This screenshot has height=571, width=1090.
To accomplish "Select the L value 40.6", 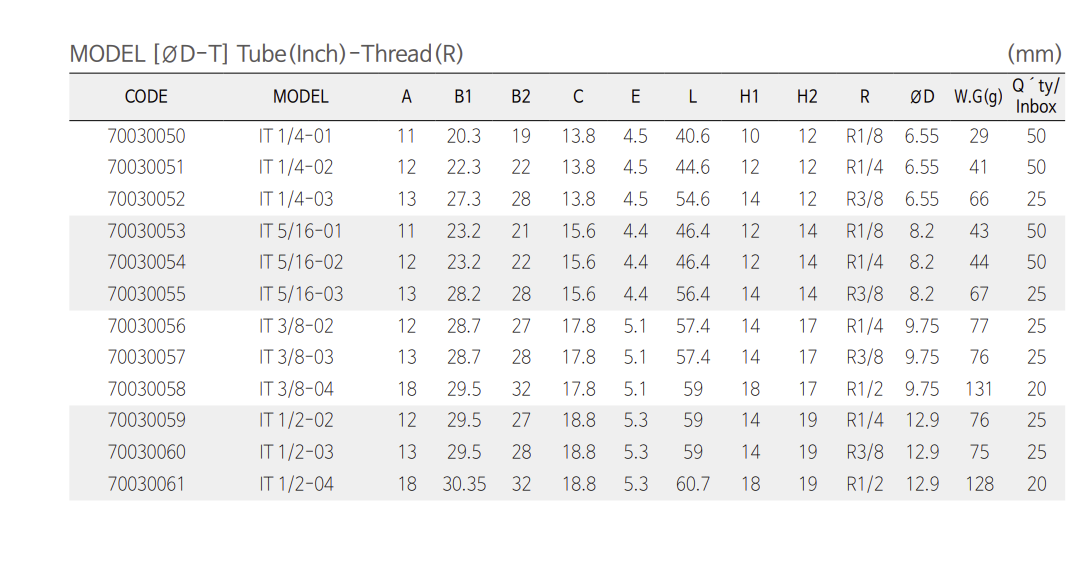I will coord(692,136).
